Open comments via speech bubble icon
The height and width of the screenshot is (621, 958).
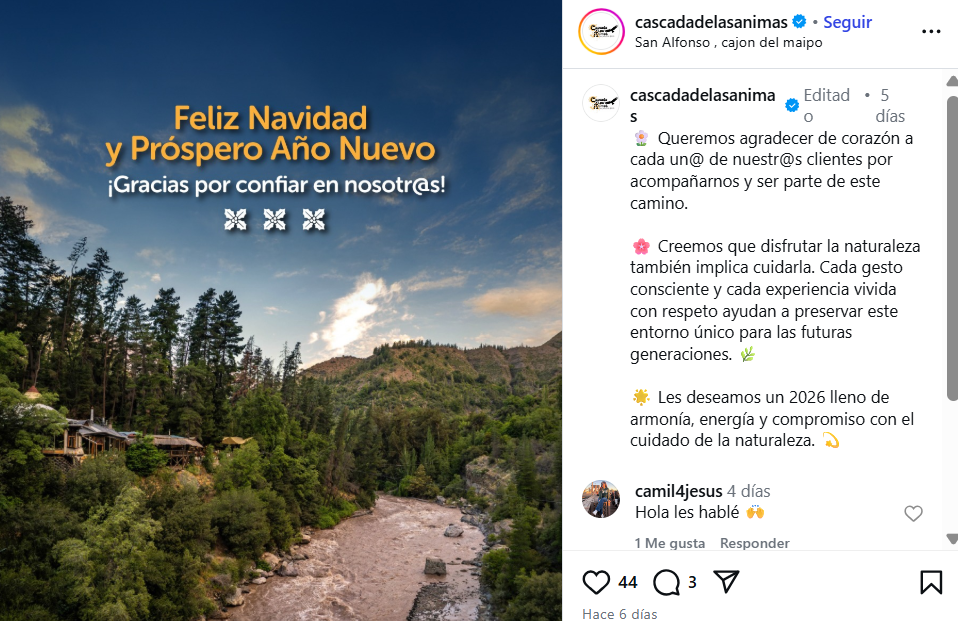pyautogui.click(x=666, y=582)
